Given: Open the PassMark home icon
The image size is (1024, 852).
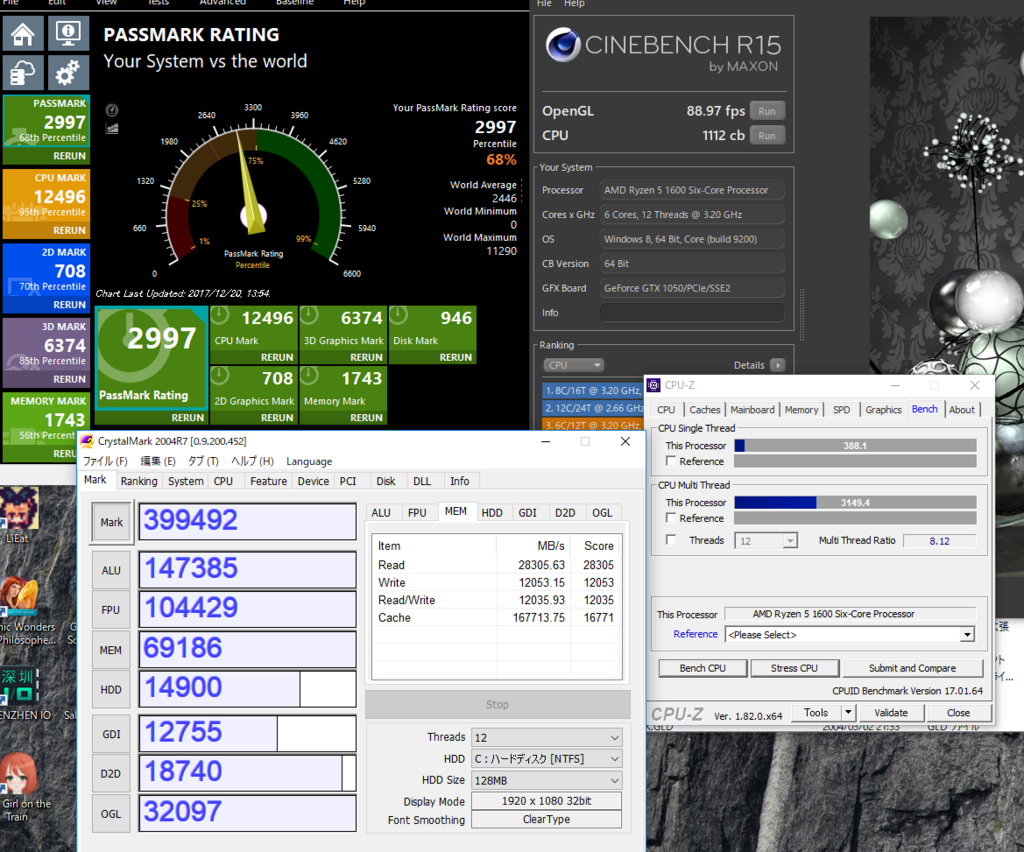Looking at the screenshot, I should pyautogui.click(x=23, y=33).
